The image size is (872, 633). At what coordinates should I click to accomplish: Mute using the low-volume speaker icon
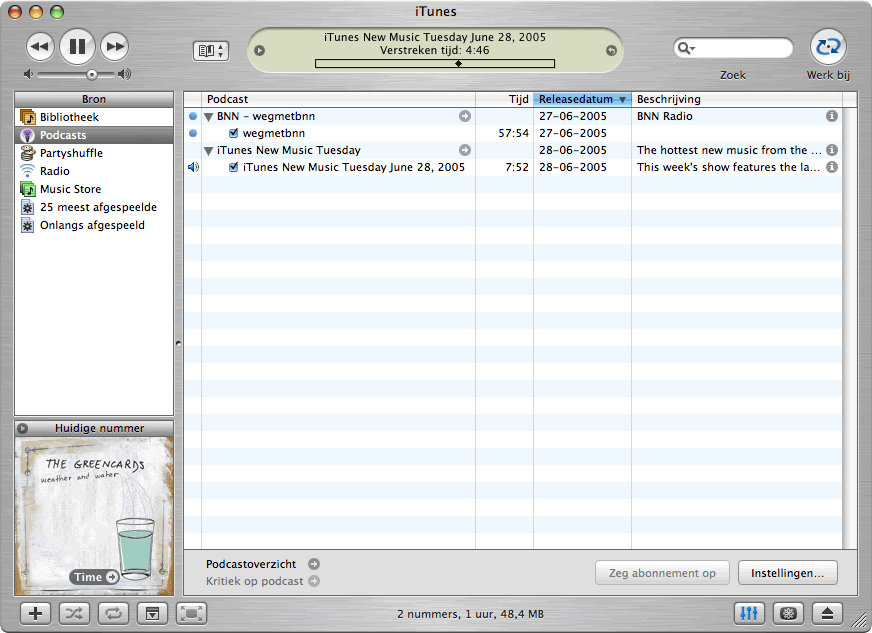(28, 74)
